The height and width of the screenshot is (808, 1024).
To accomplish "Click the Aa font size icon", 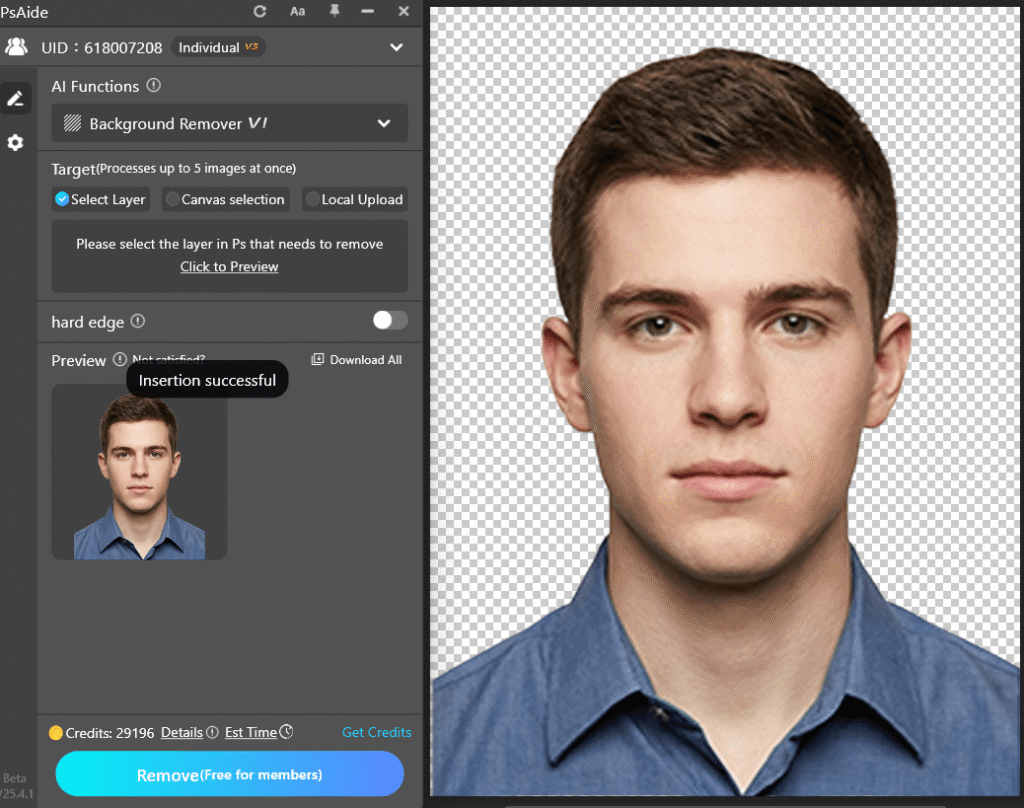I will 297,12.
